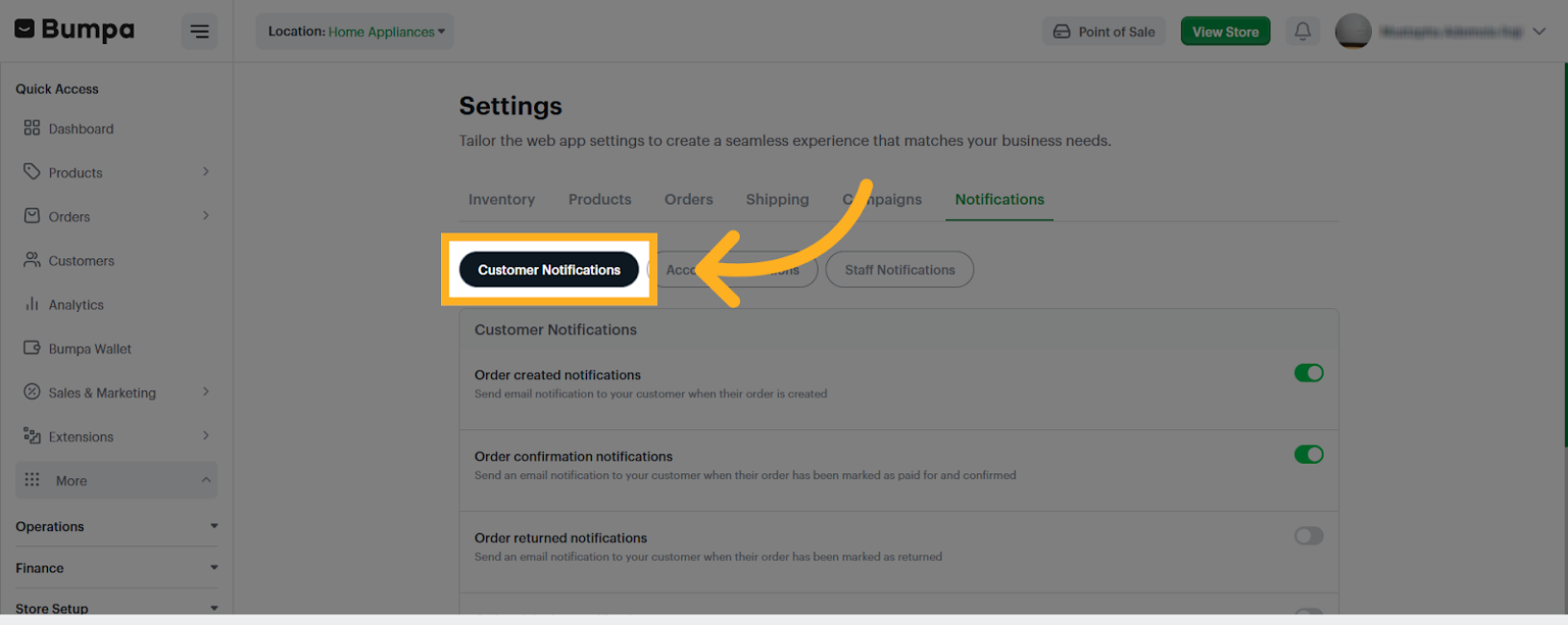Collapse sidebar with hamburger menu icon
The height and width of the screenshot is (625, 1568).
[x=200, y=32]
